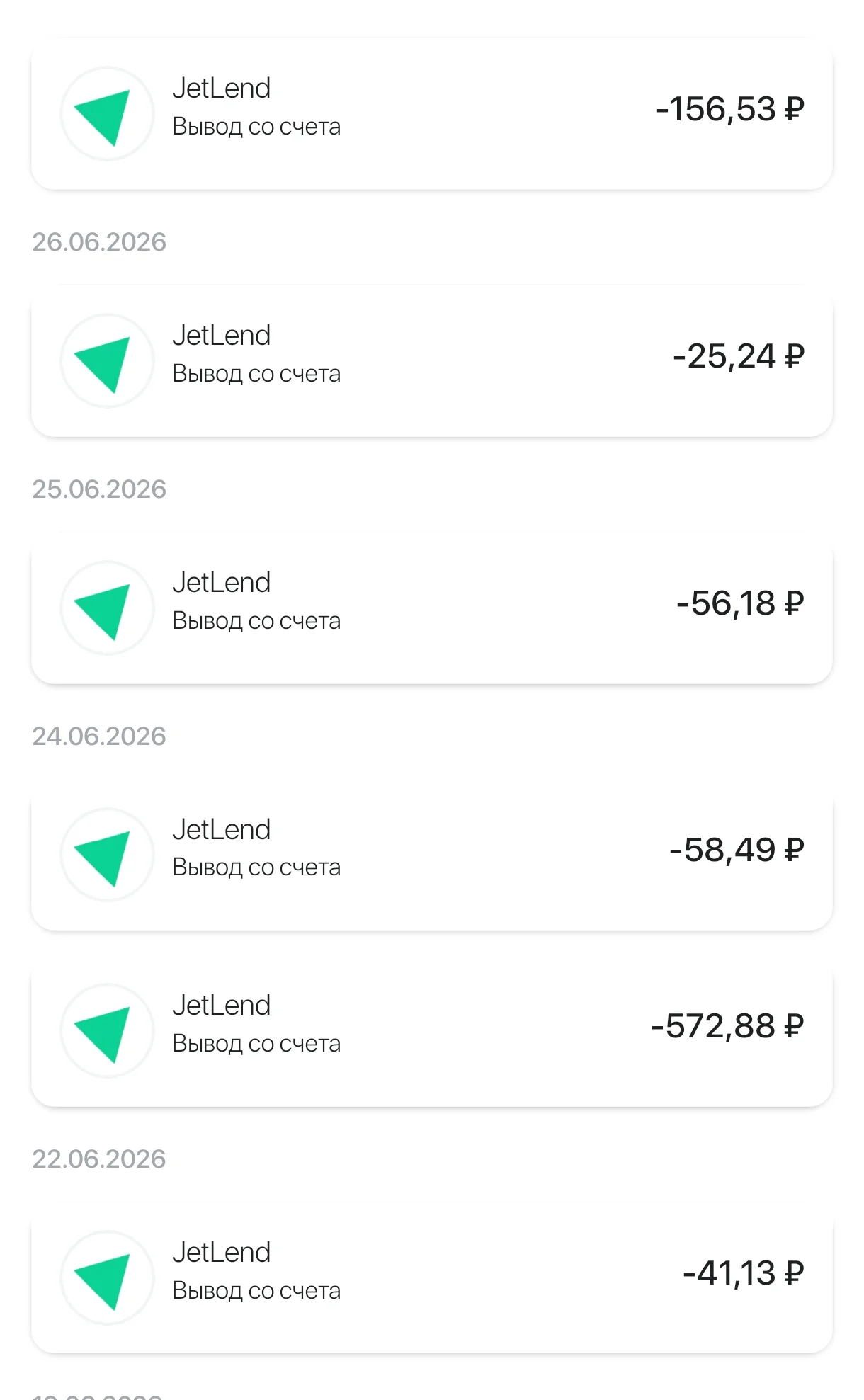Open the -58,49 ₽ withdrawal card
The height and width of the screenshot is (1400, 864).
[x=432, y=855]
